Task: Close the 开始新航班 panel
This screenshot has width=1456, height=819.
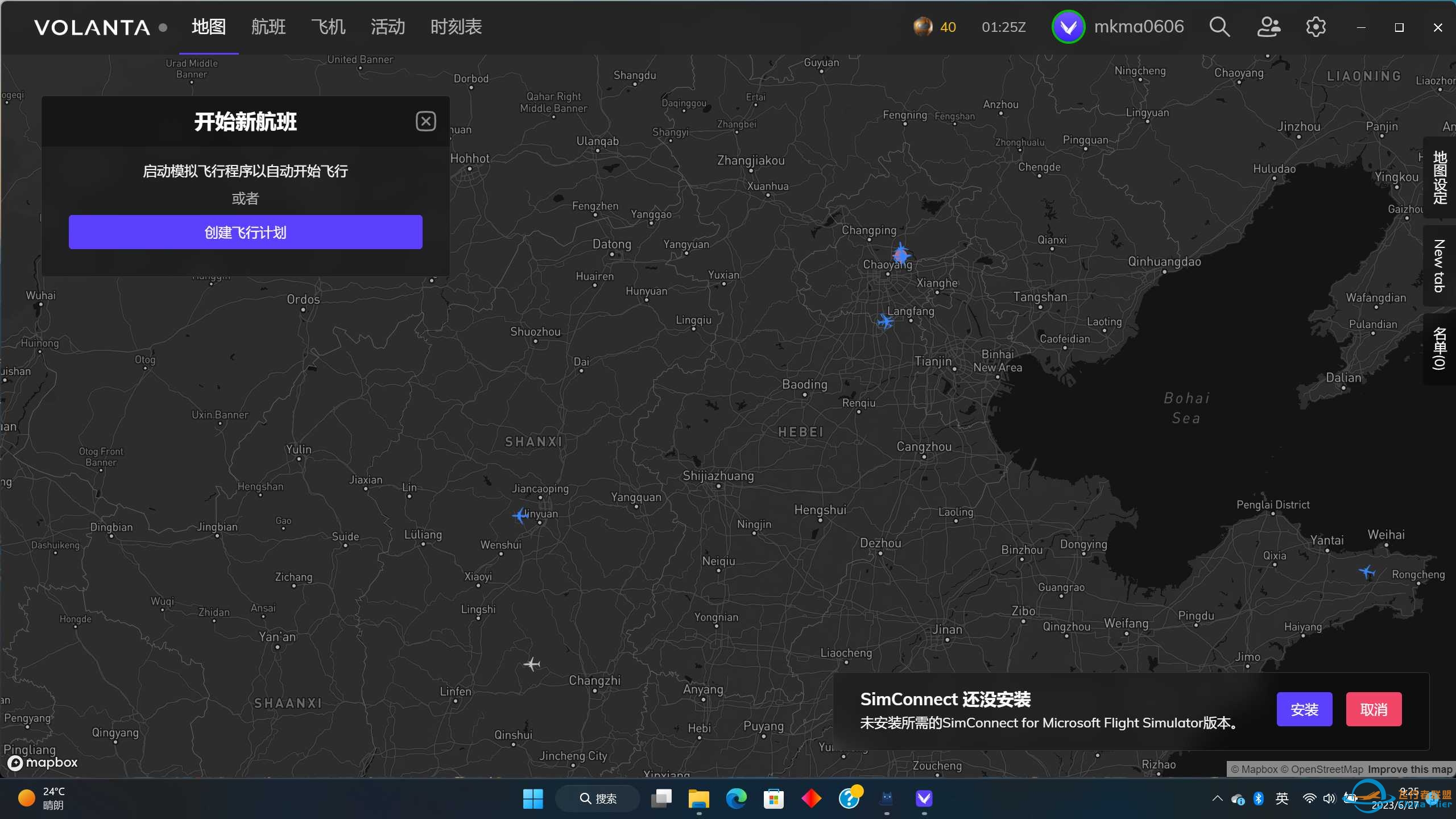Action: [x=425, y=121]
